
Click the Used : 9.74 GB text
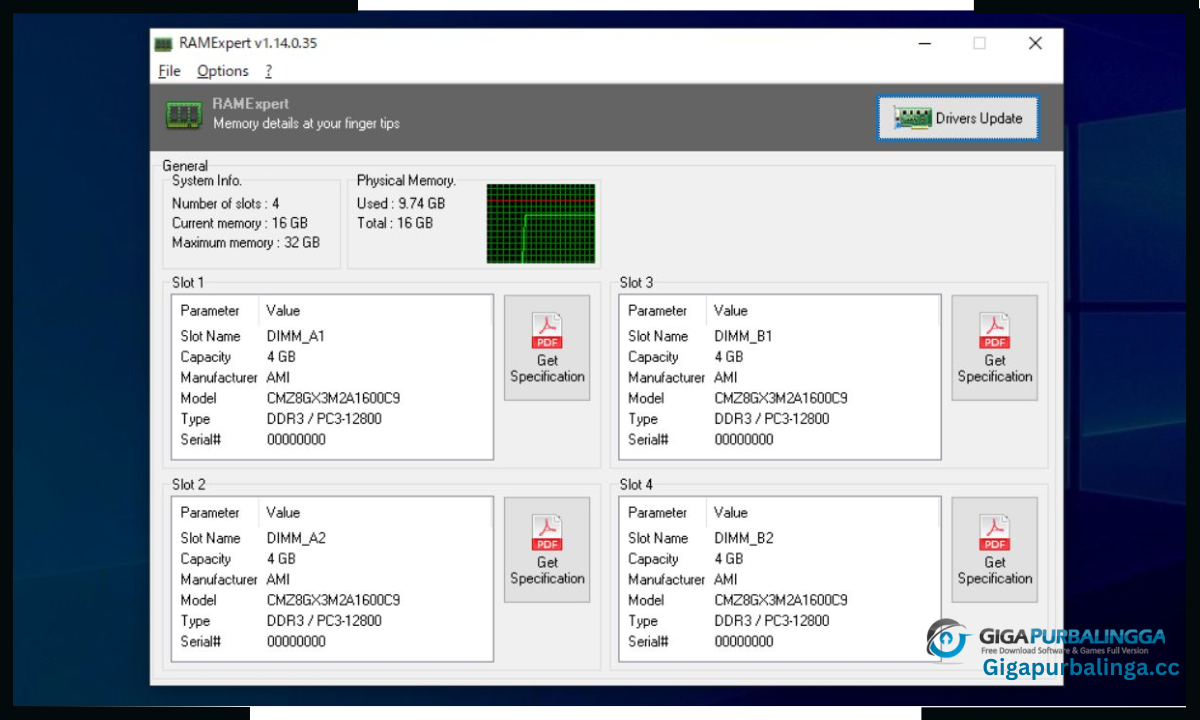[401, 203]
